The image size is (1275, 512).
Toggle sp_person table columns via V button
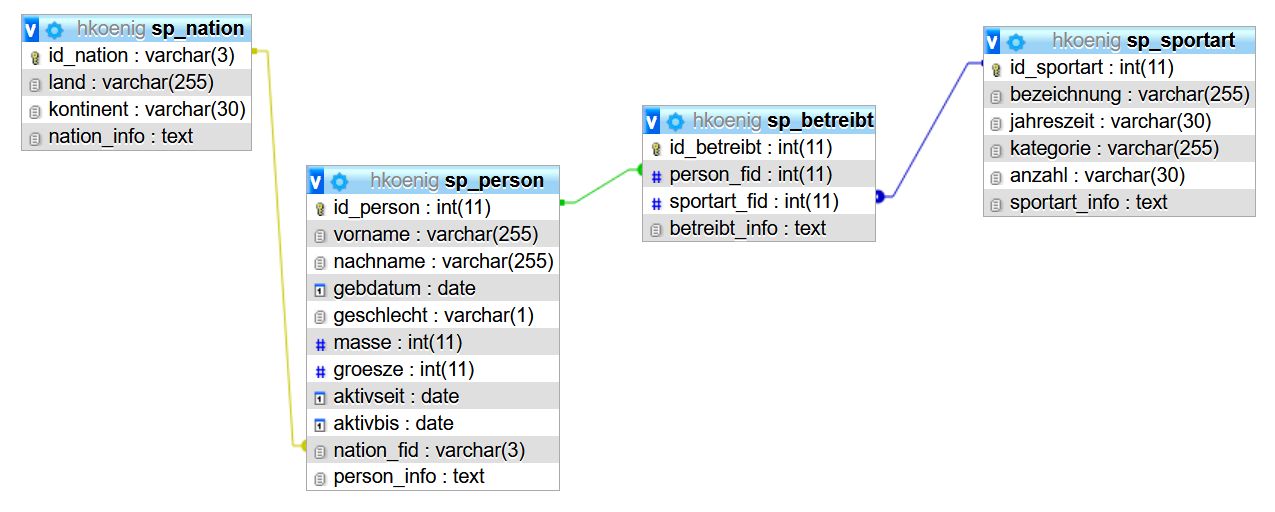point(316,181)
